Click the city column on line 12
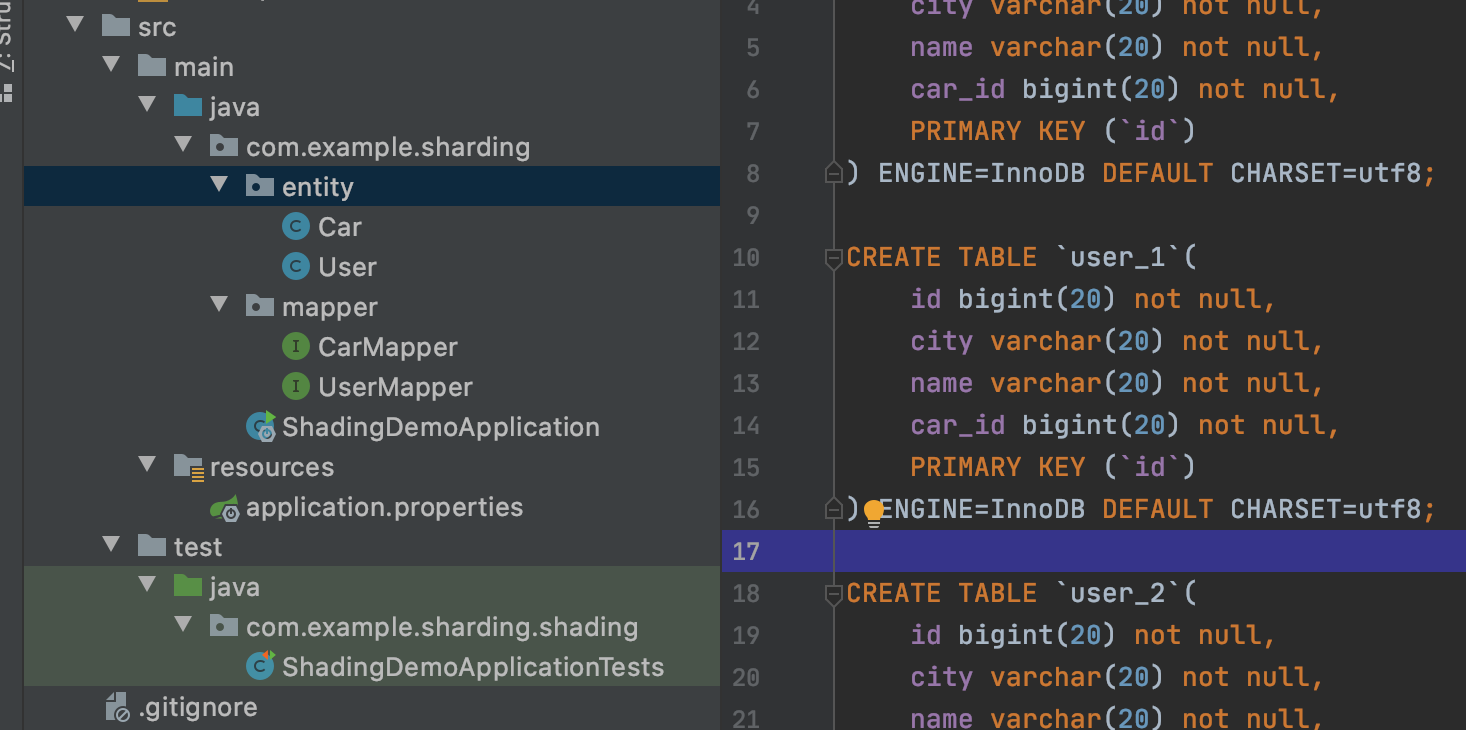Screen dimensions: 1466x730 (x=941, y=341)
